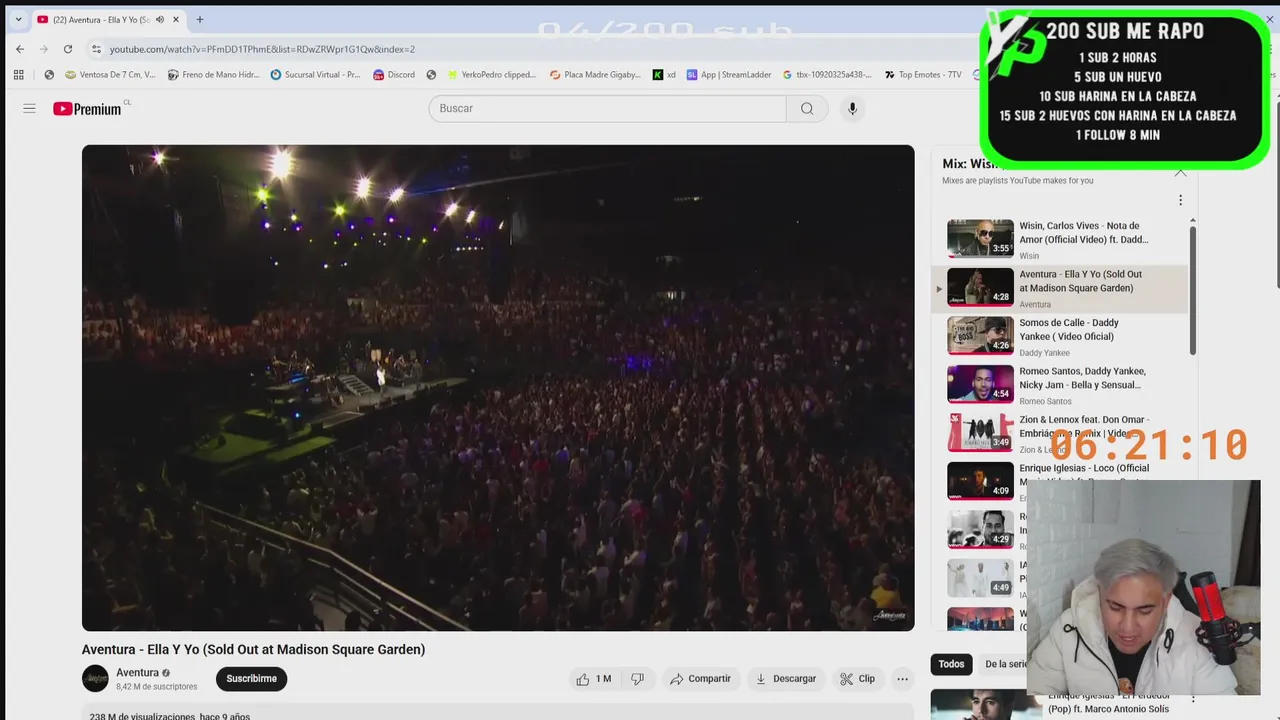Image resolution: width=1280 pixels, height=720 pixels.
Task: Dislike the video with thumbs-down icon
Action: pos(637,679)
